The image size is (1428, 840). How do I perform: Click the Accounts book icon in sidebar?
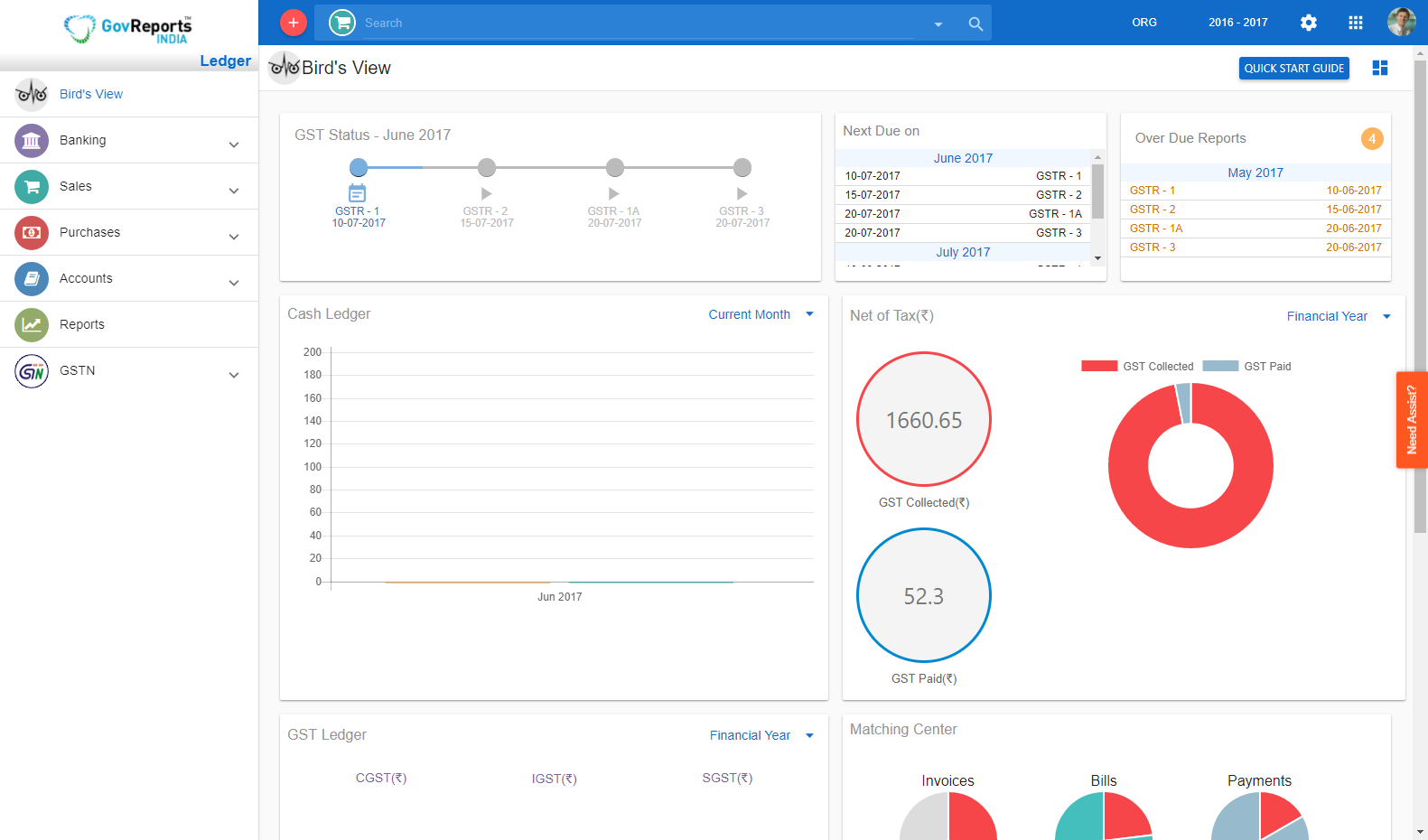click(32, 279)
